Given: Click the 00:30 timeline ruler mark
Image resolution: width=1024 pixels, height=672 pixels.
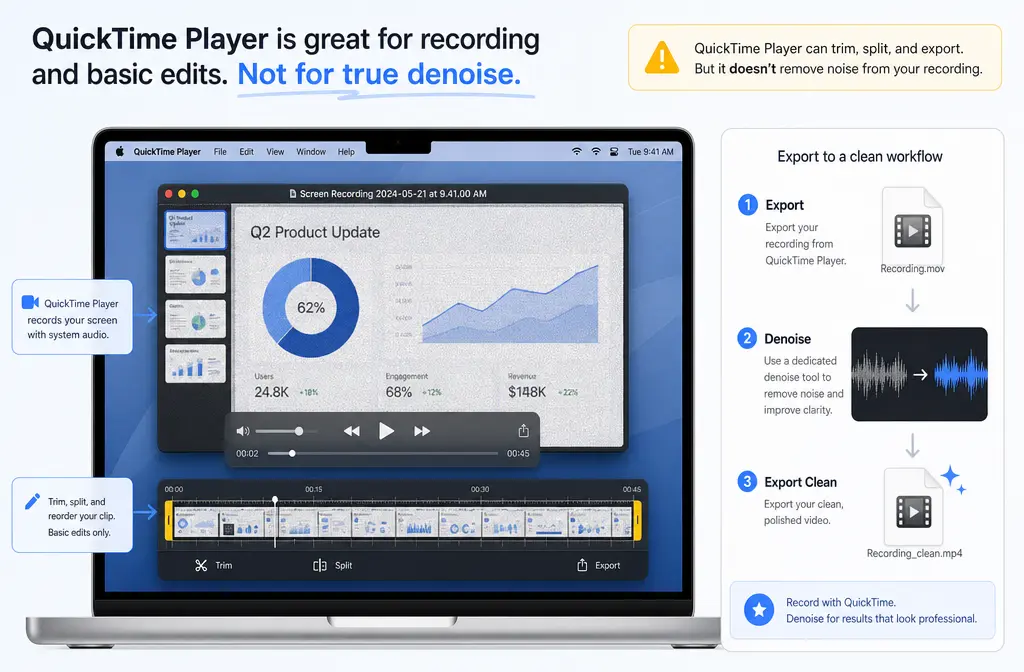Looking at the screenshot, I should click(x=480, y=489).
